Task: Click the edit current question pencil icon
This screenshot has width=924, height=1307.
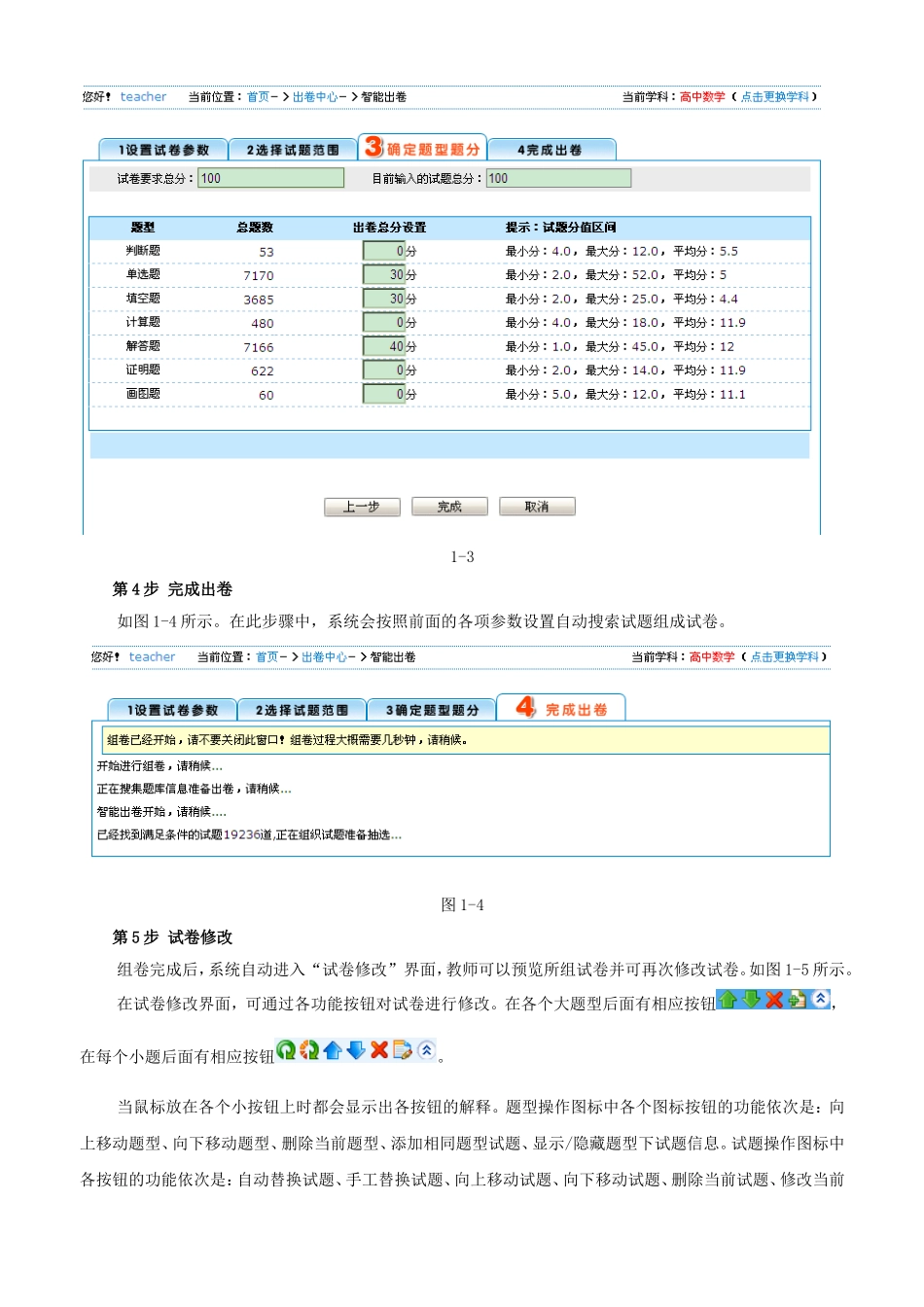Action: click(403, 1049)
